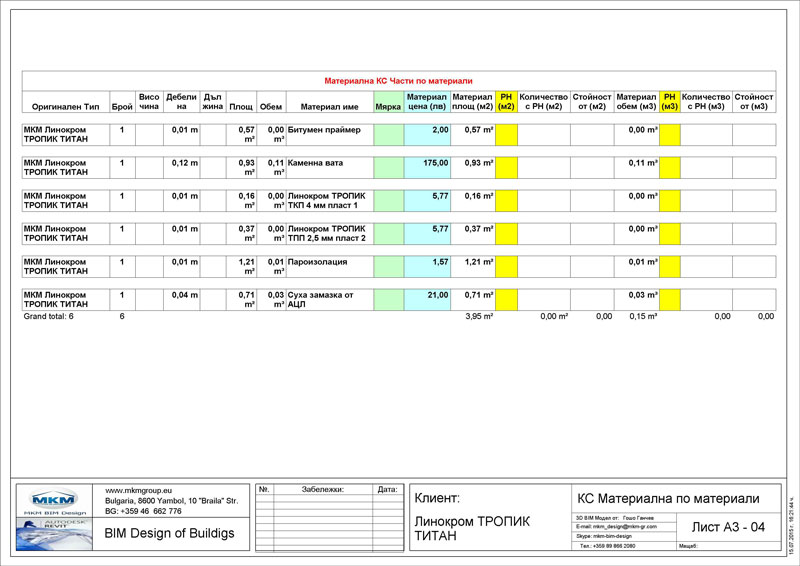Click material area 0,93 m² in Каменна вата row
This screenshot has height=566, width=800.
coord(479,163)
